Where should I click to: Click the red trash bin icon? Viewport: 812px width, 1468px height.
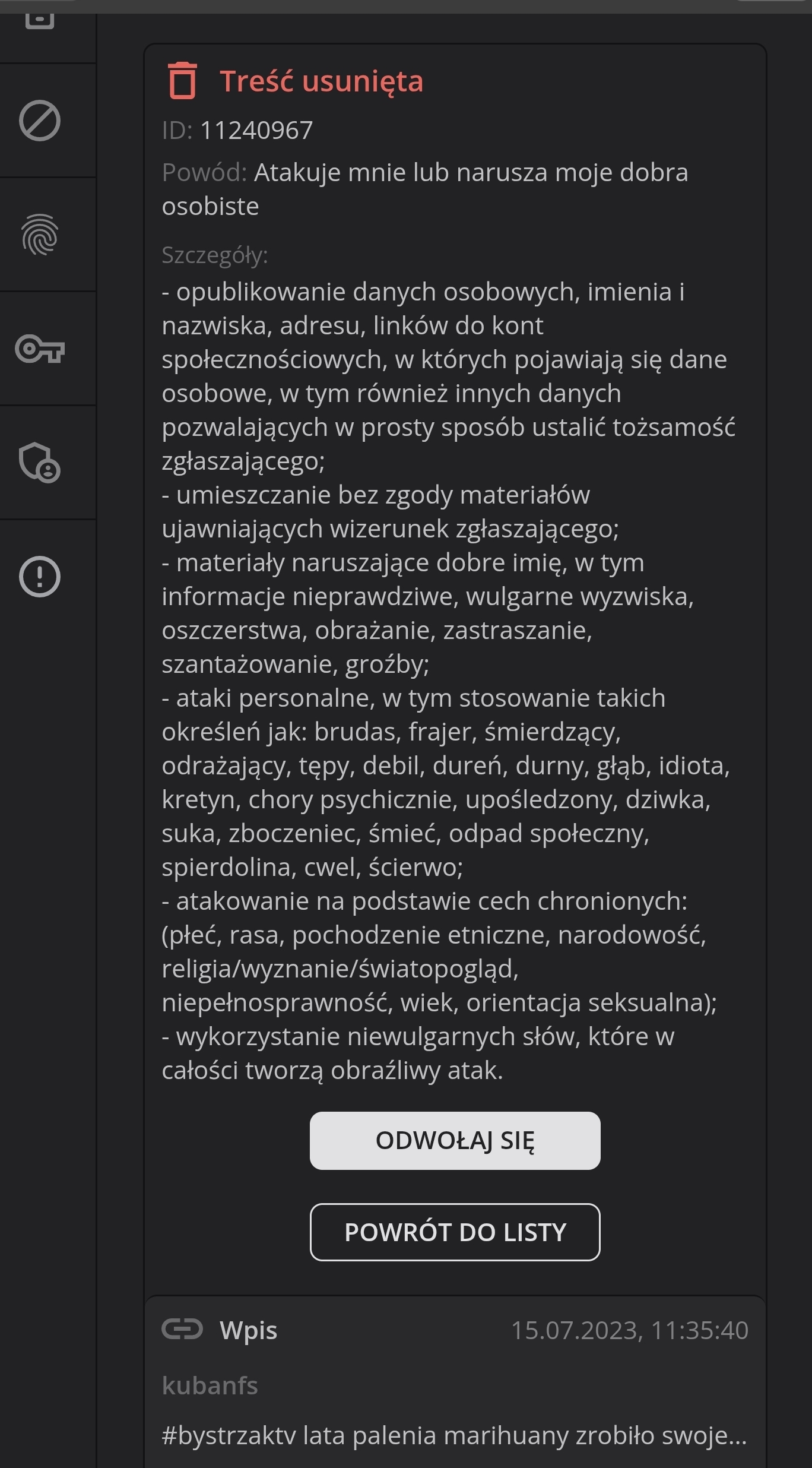[x=182, y=81]
